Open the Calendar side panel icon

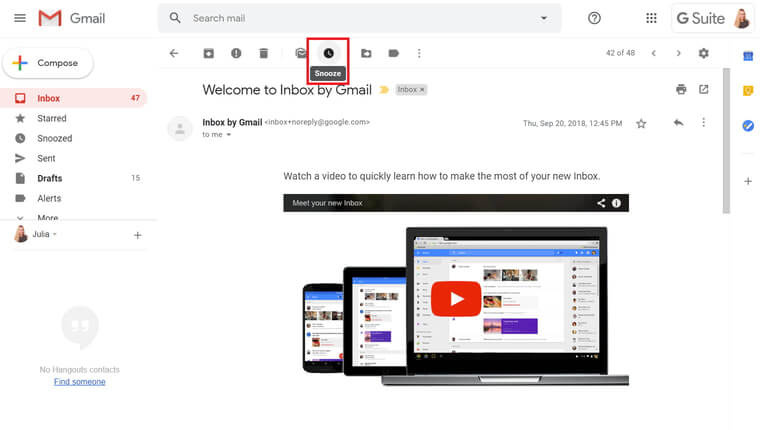coord(748,56)
